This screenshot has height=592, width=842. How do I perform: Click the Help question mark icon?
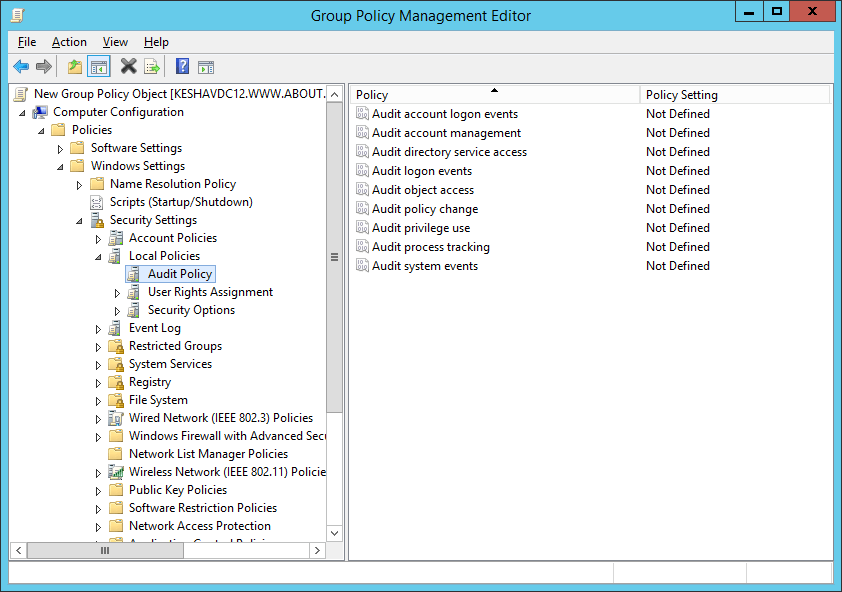183,67
